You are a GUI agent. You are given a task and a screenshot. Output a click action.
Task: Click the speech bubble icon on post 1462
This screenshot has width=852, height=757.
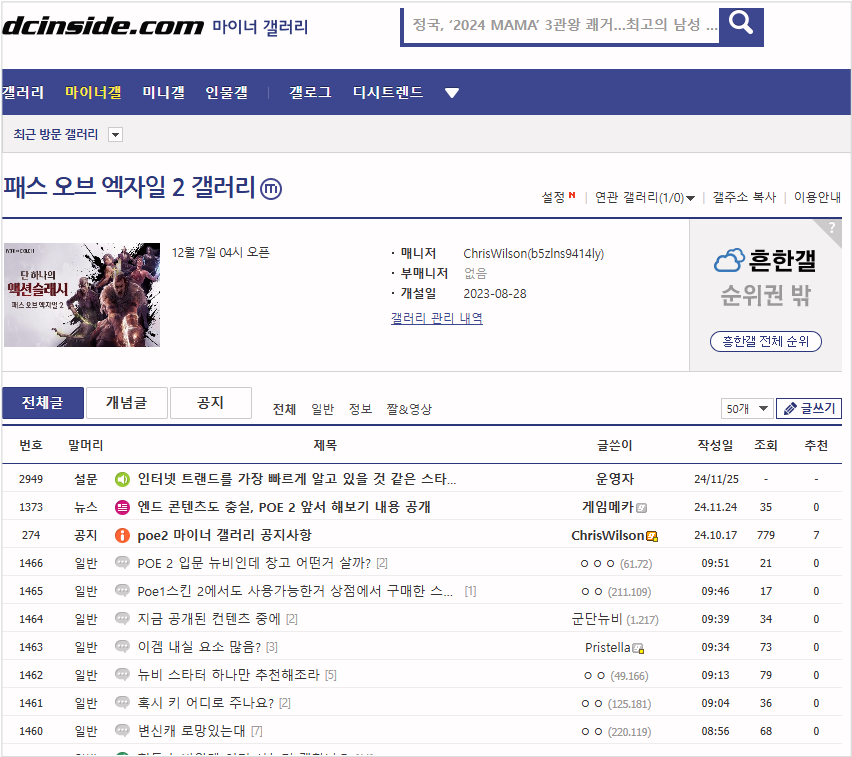point(122,674)
